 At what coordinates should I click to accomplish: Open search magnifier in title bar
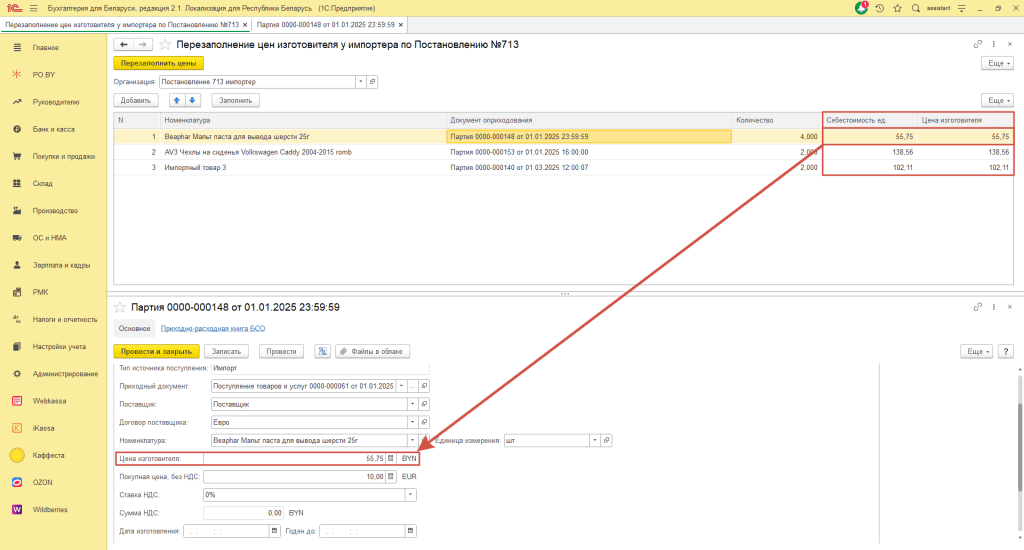pos(916,8)
